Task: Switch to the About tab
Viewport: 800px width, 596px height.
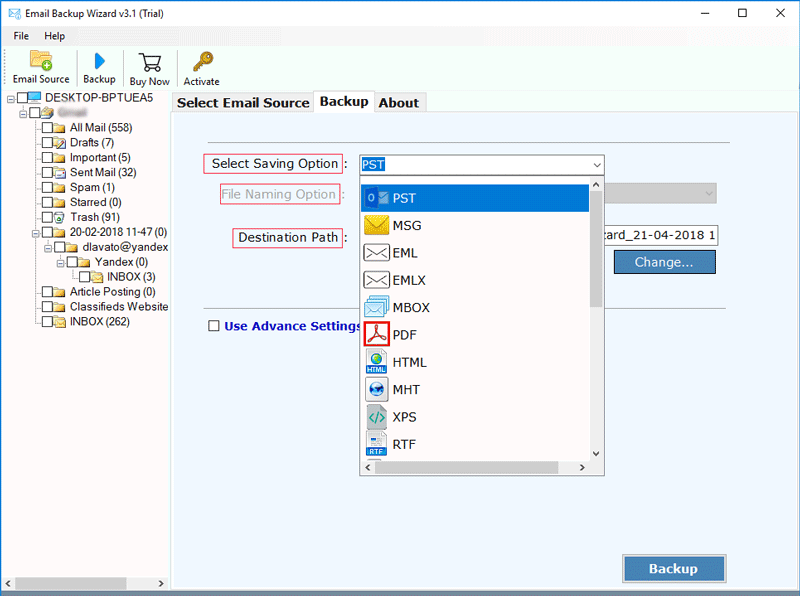Action: pos(399,101)
